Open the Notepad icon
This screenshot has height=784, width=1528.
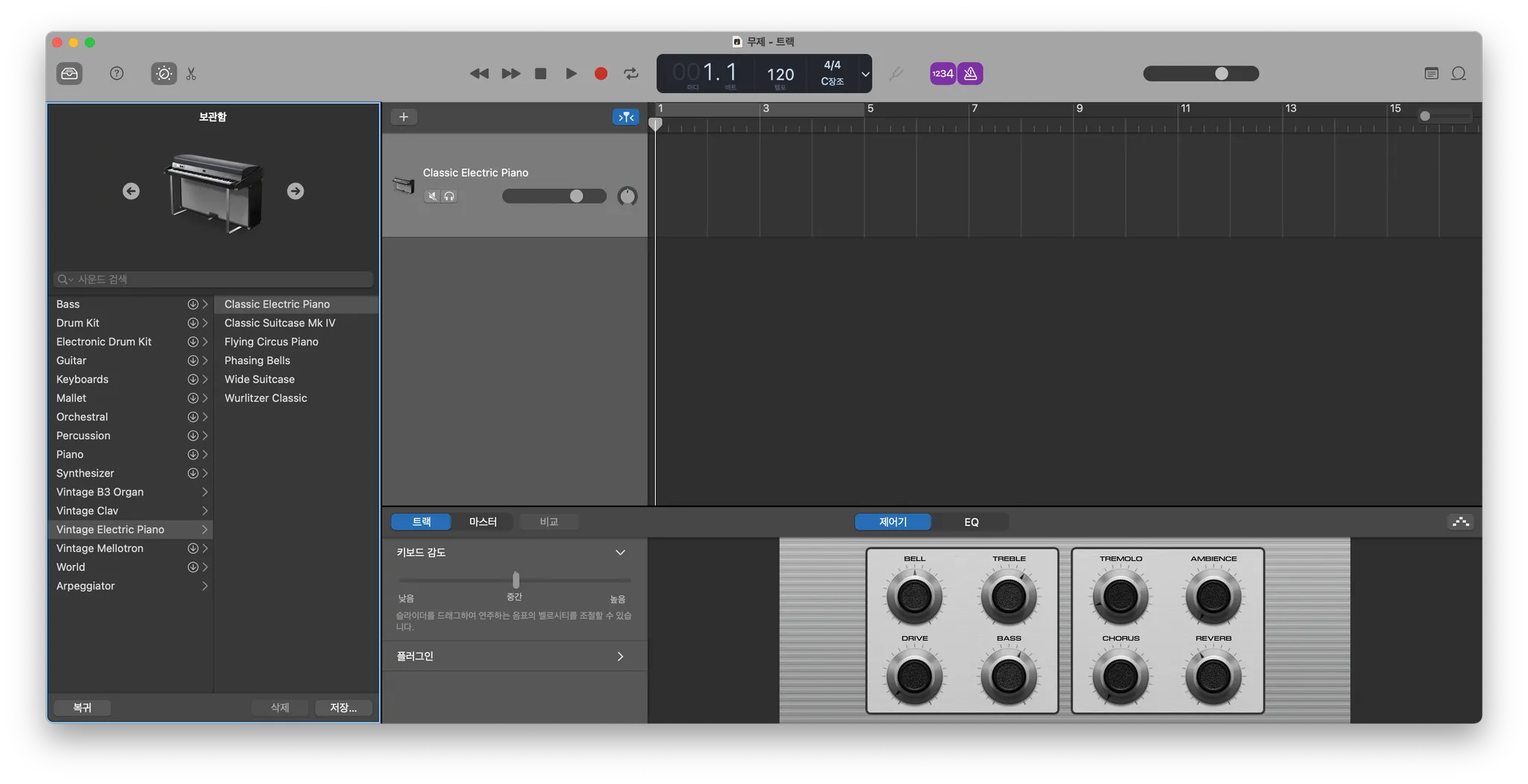1431,73
